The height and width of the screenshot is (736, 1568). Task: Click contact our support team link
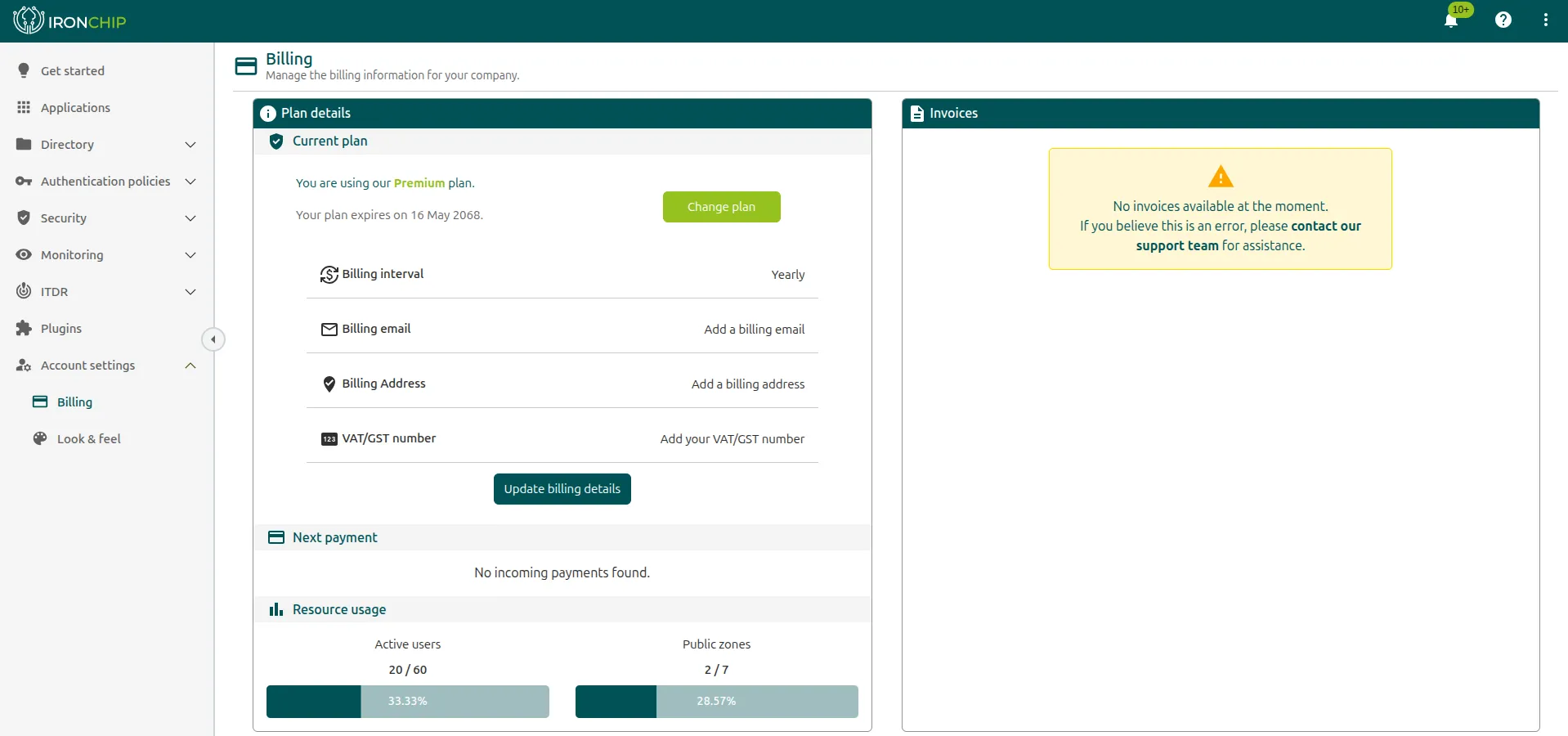click(1248, 236)
